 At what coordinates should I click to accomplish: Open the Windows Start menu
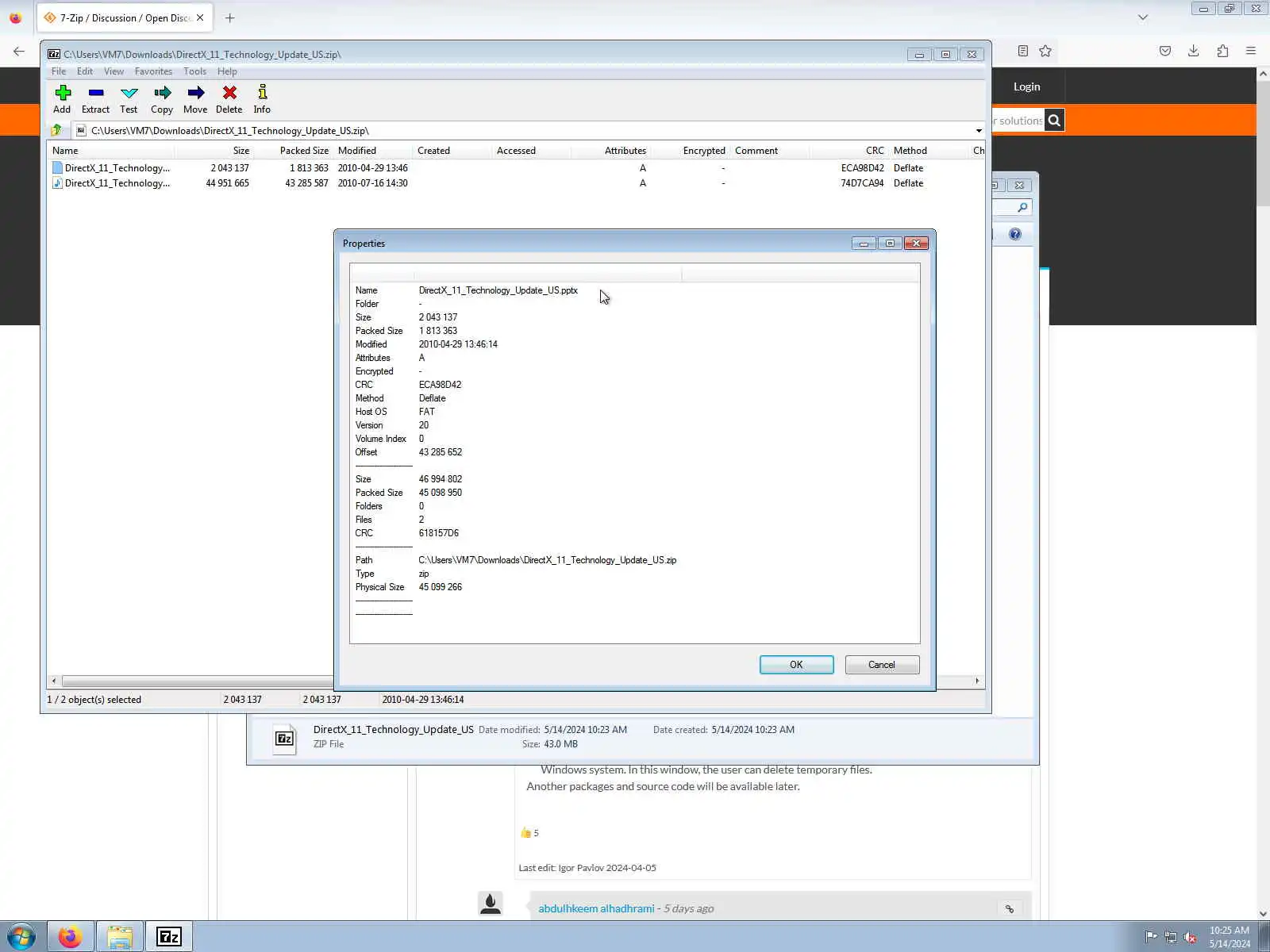point(21,937)
